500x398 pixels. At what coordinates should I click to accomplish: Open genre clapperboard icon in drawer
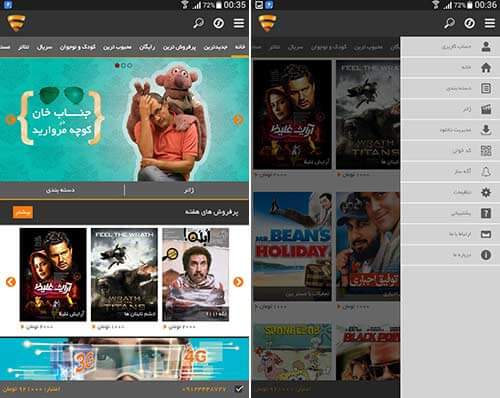click(x=486, y=109)
